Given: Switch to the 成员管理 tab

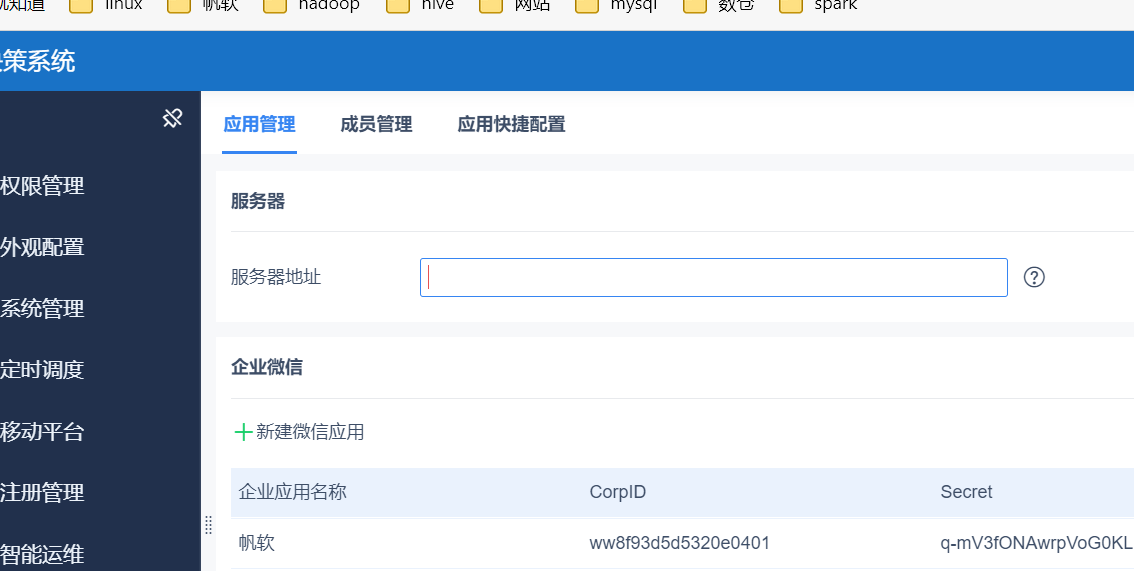Looking at the screenshot, I should (376, 124).
